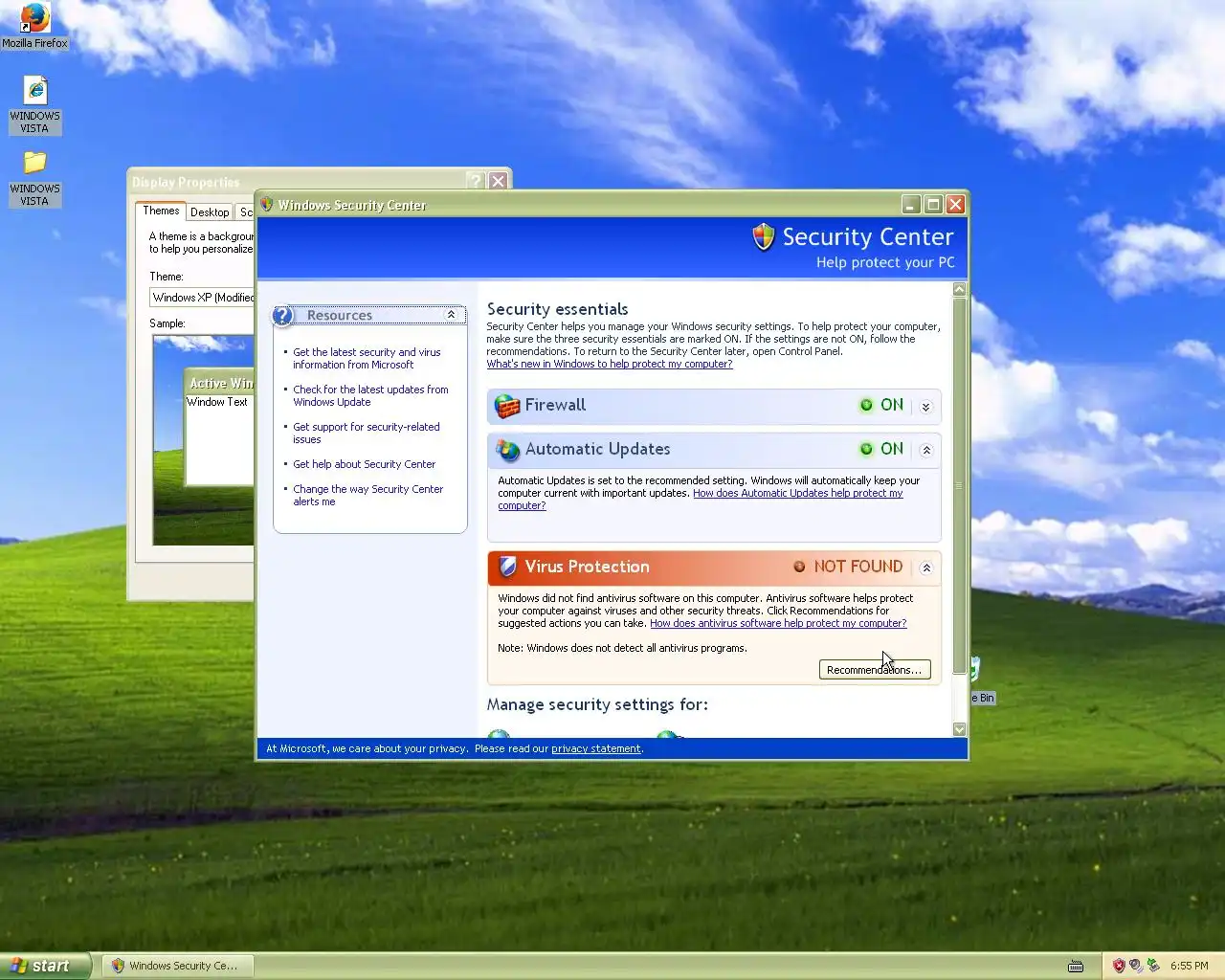The image size is (1225, 980).
Task: Click the green Firewall ON status indicator
Action: (881, 405)
